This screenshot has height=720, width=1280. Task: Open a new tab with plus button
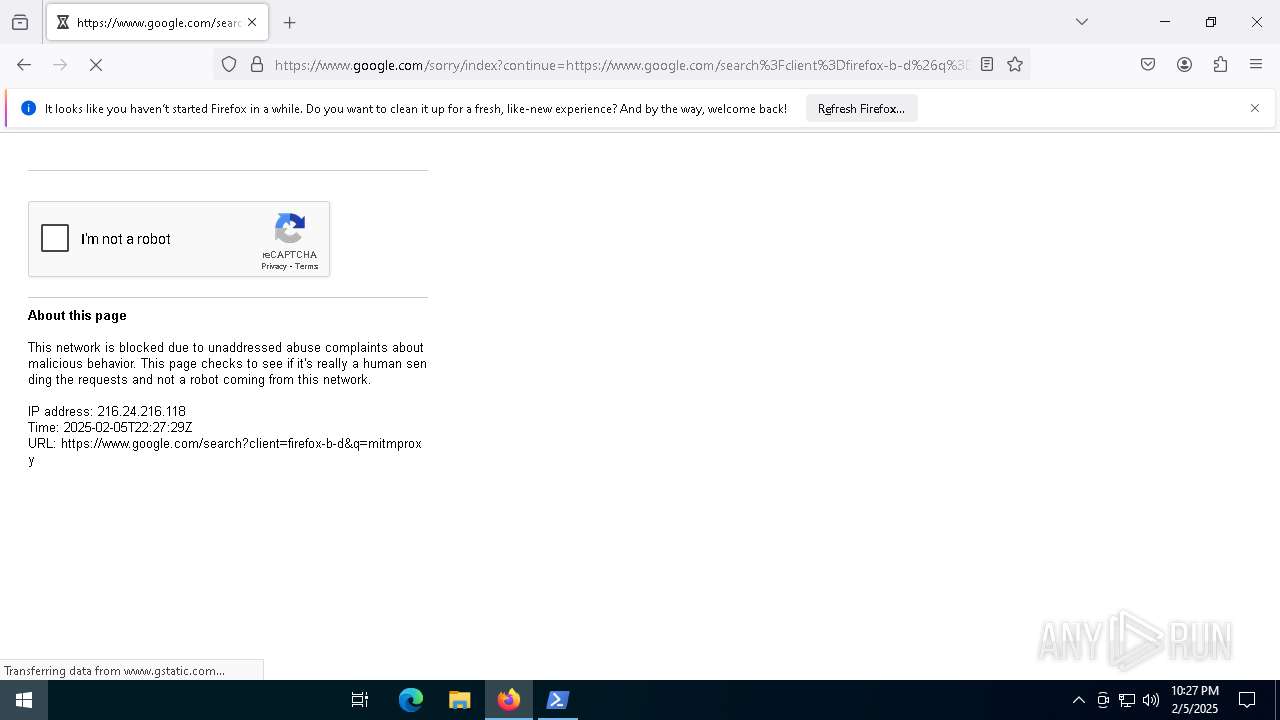pos(290,22)
